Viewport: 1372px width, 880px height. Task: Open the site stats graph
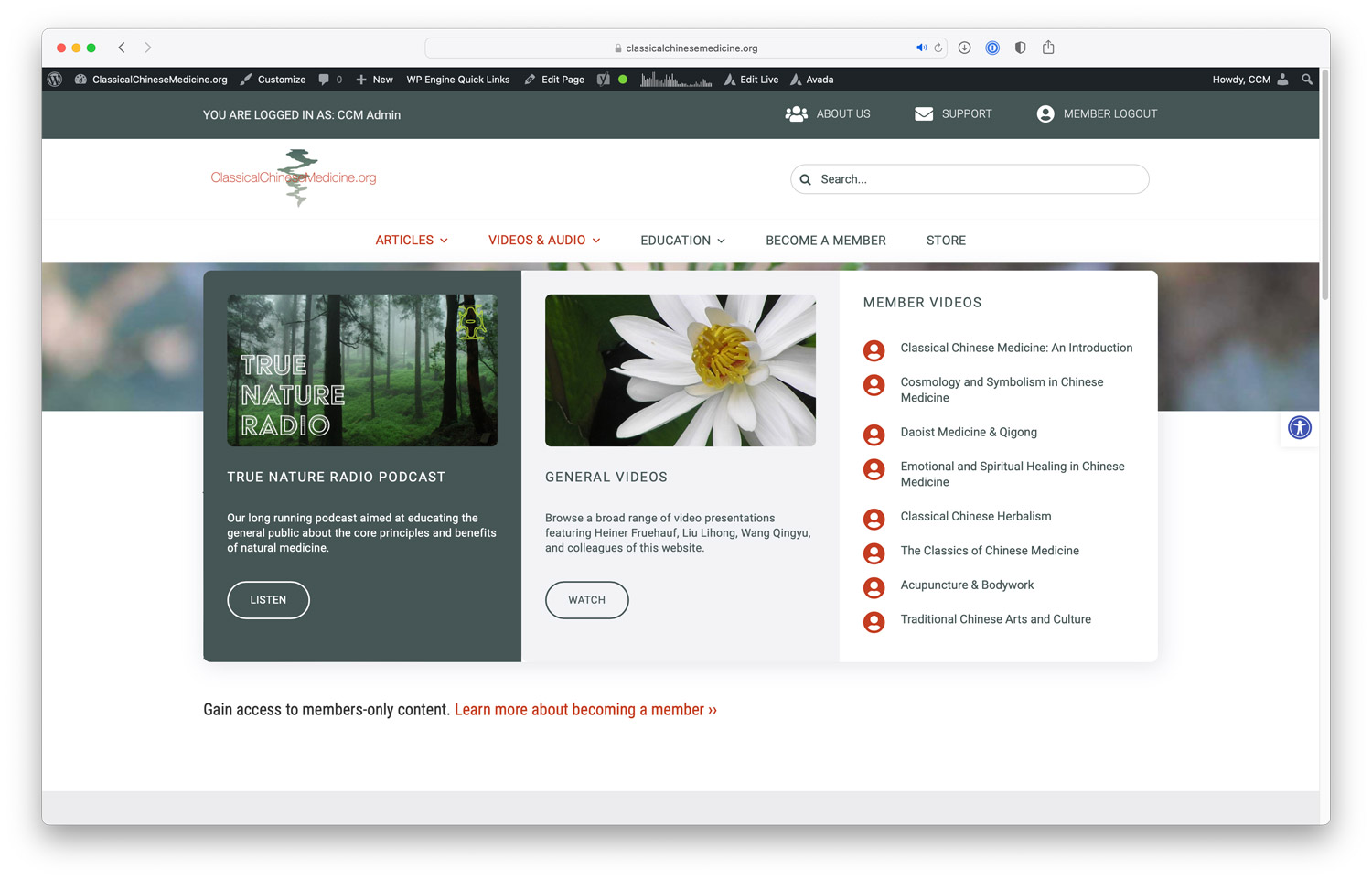coord(676,80)
